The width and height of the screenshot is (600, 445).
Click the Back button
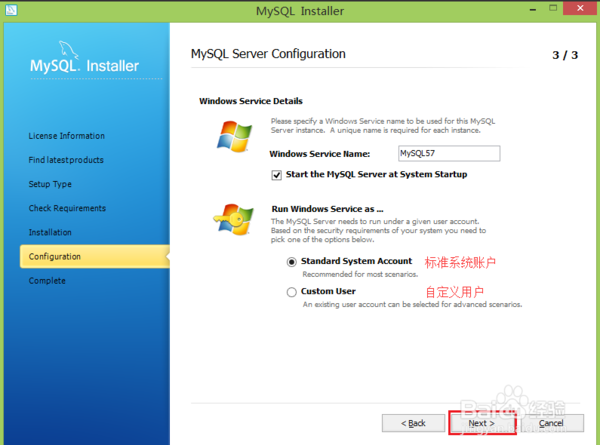(x=413, y=423)
